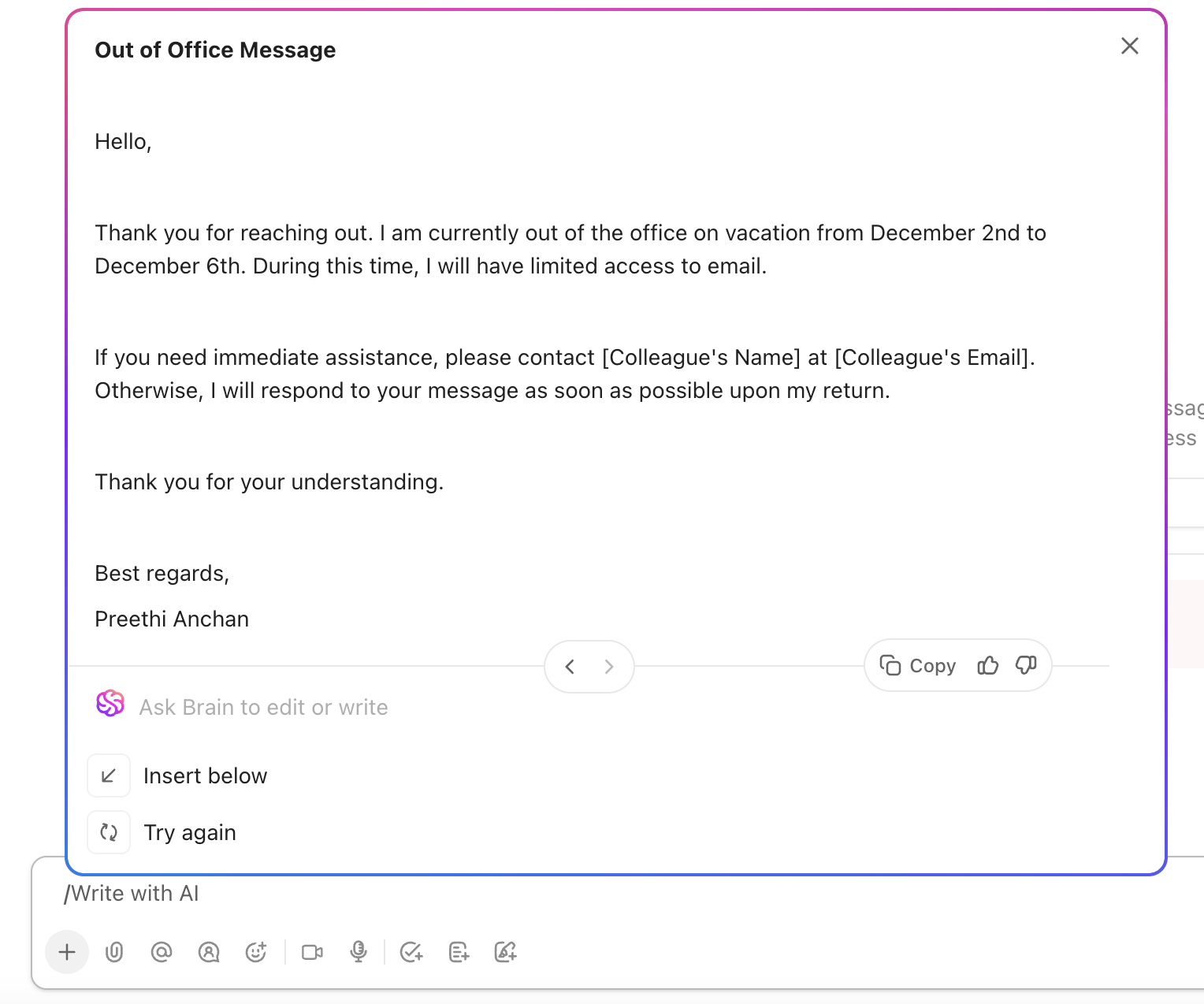The image size is (1204, 1004).
Task: Record a video clip
Action: pyautogui.click(x=311, y=952)
